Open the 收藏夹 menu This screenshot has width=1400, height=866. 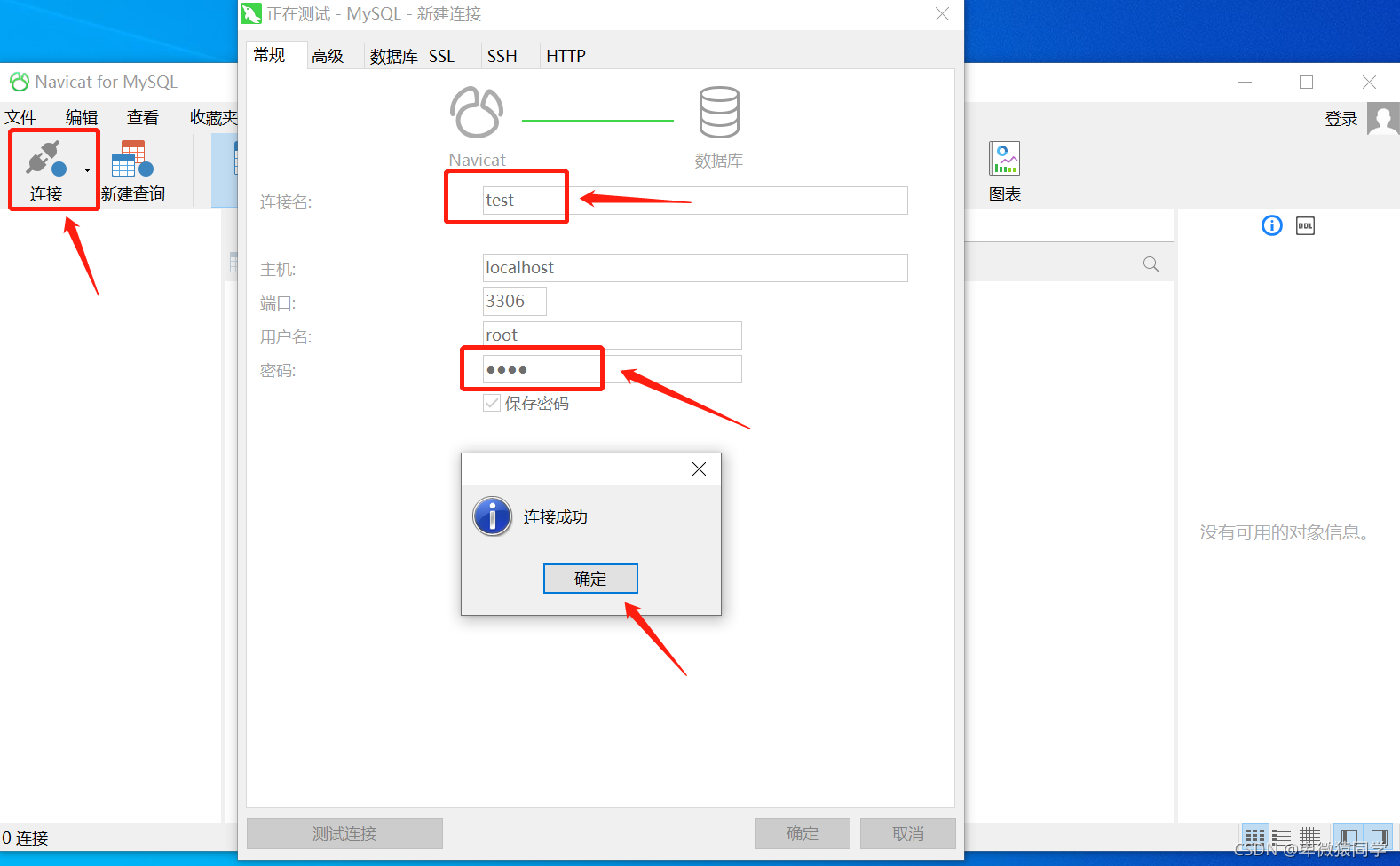point(213,117)
